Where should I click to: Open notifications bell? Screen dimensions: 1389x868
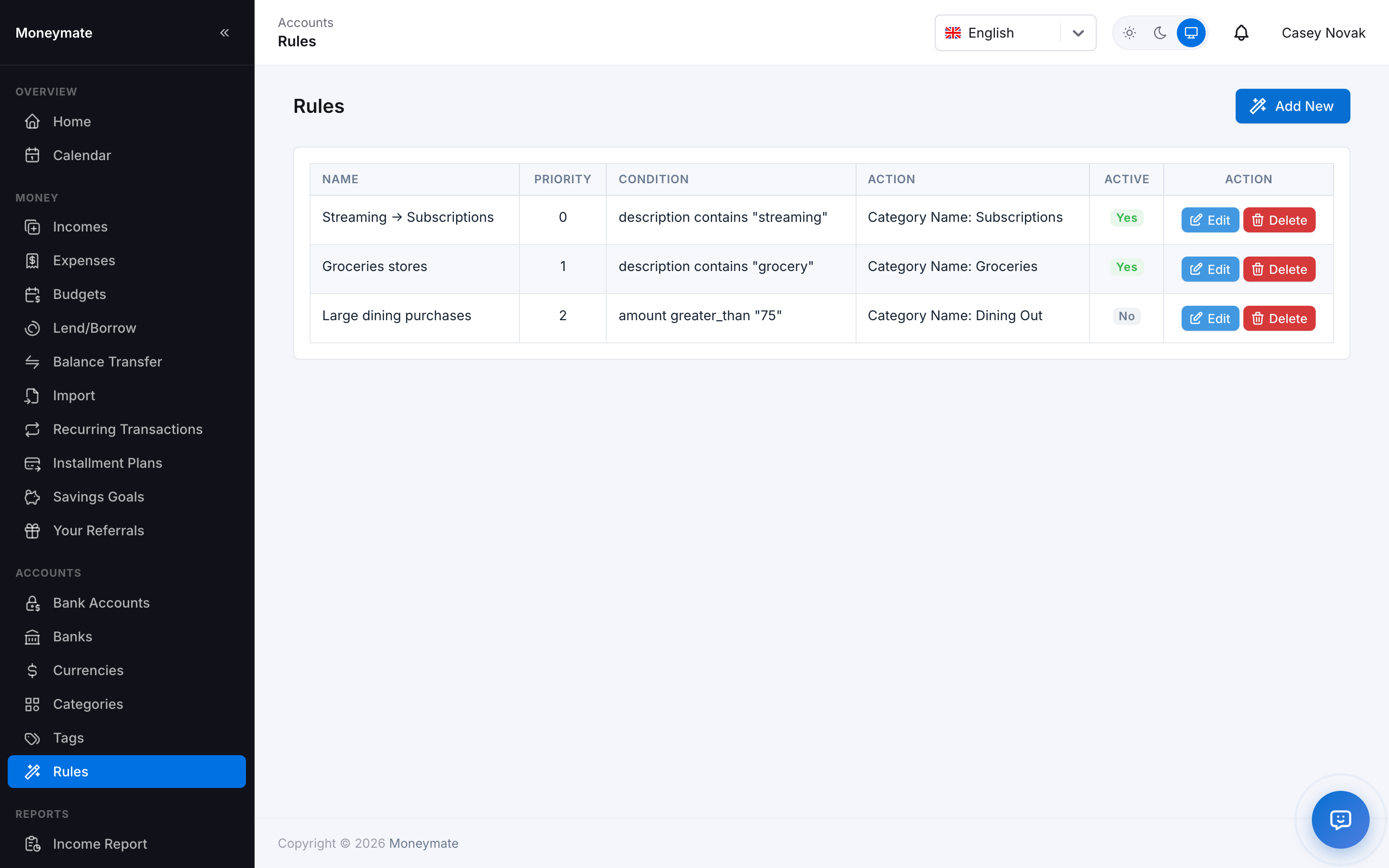[x=1241, y=33]
